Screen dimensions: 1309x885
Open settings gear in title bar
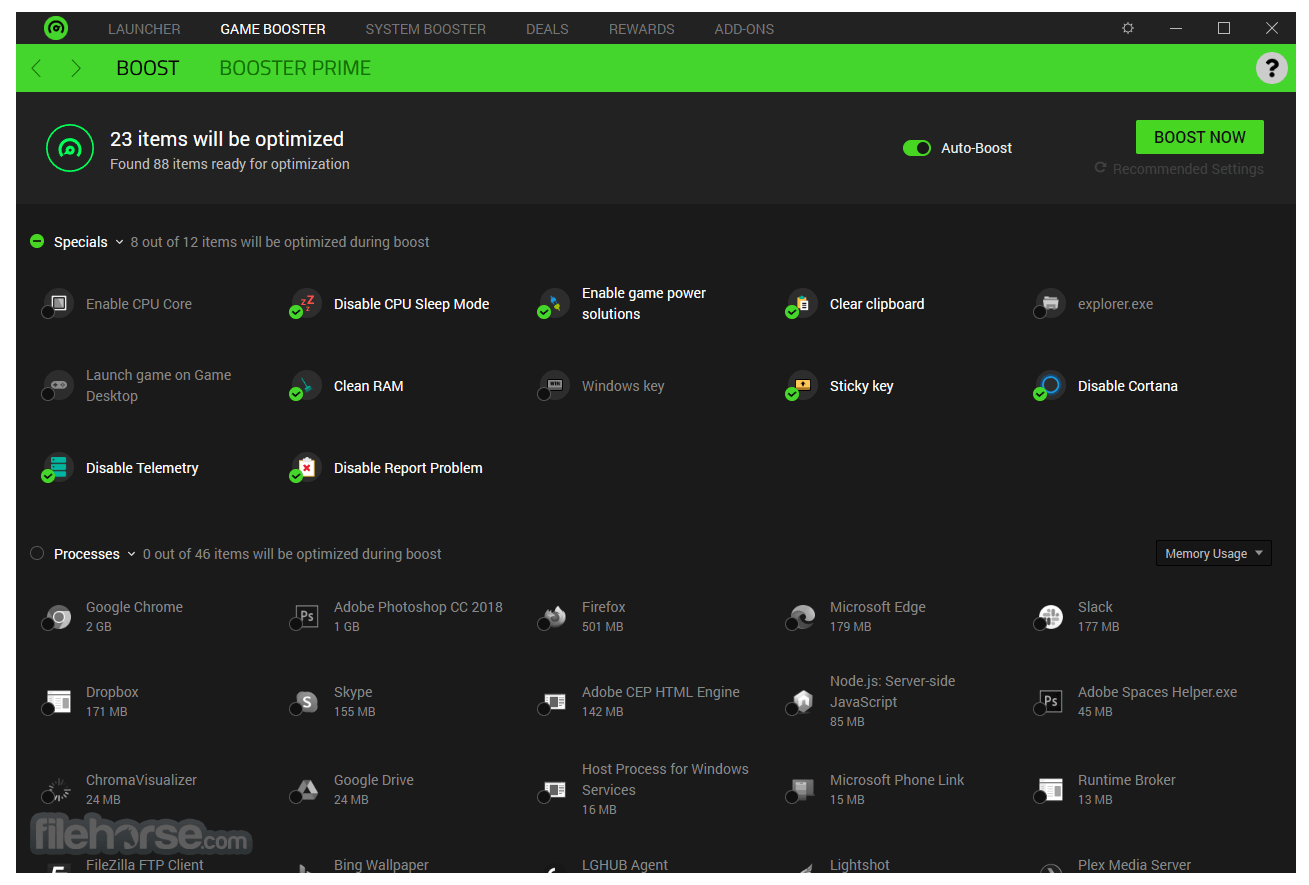(x=1128, y=28)
